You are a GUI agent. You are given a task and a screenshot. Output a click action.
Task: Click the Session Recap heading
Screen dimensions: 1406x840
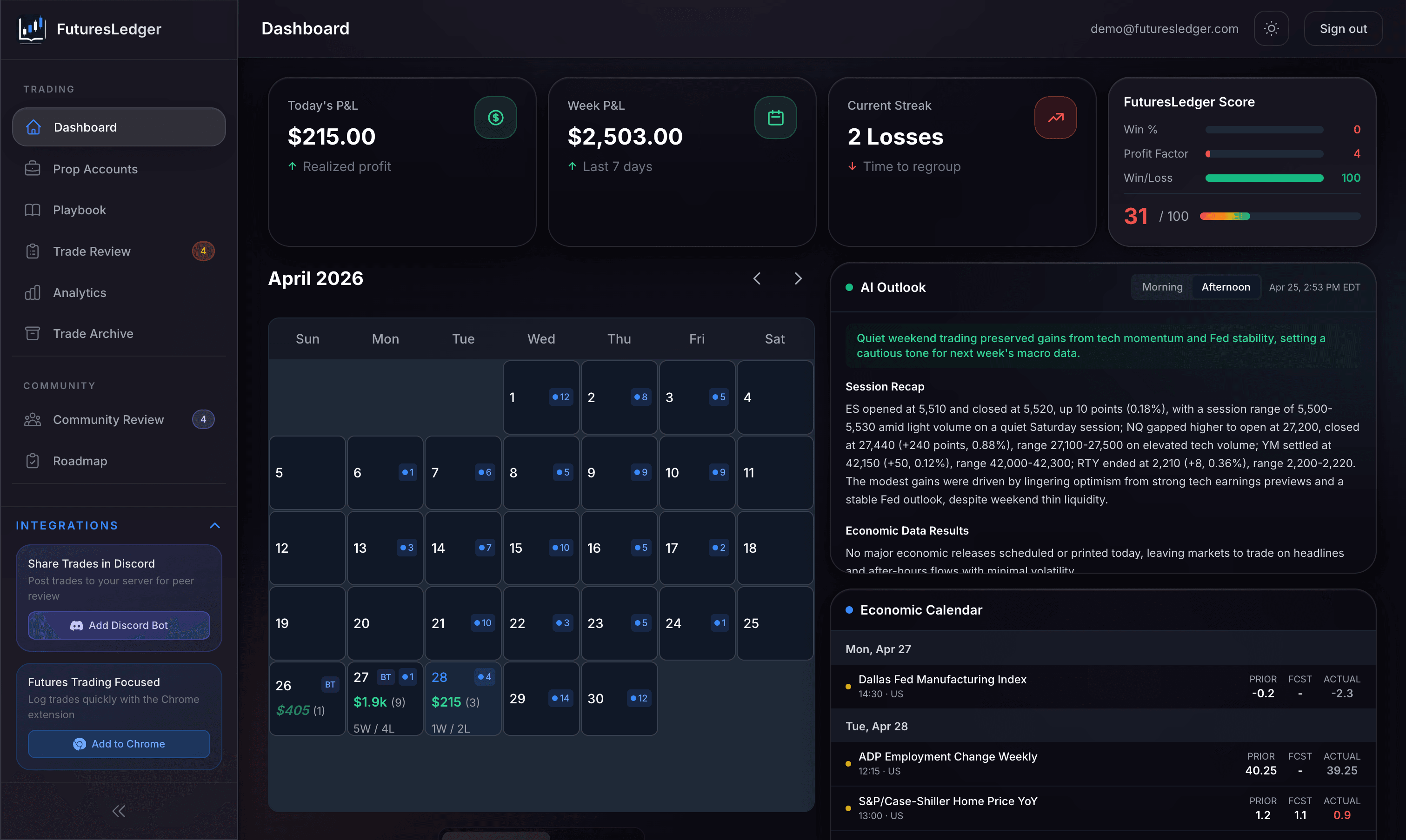[x=885, y=387]
